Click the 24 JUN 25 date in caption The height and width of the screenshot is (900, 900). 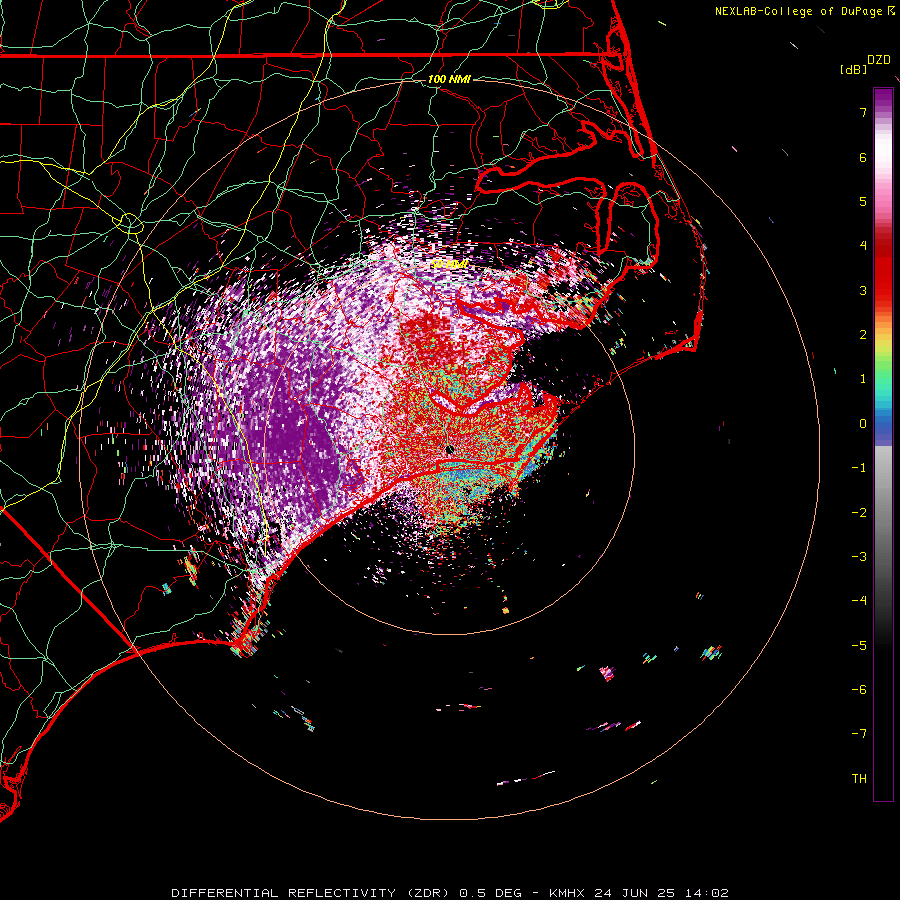635,893
